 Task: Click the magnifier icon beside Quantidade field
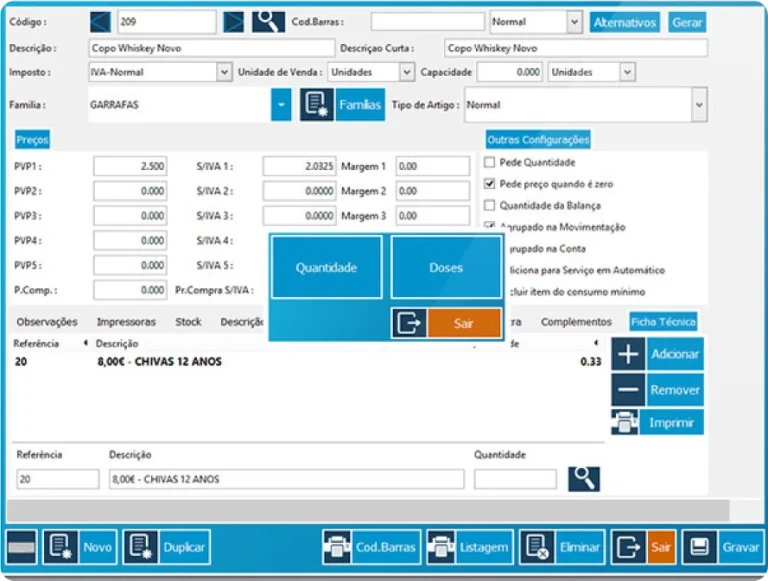[x=584, y=479]
